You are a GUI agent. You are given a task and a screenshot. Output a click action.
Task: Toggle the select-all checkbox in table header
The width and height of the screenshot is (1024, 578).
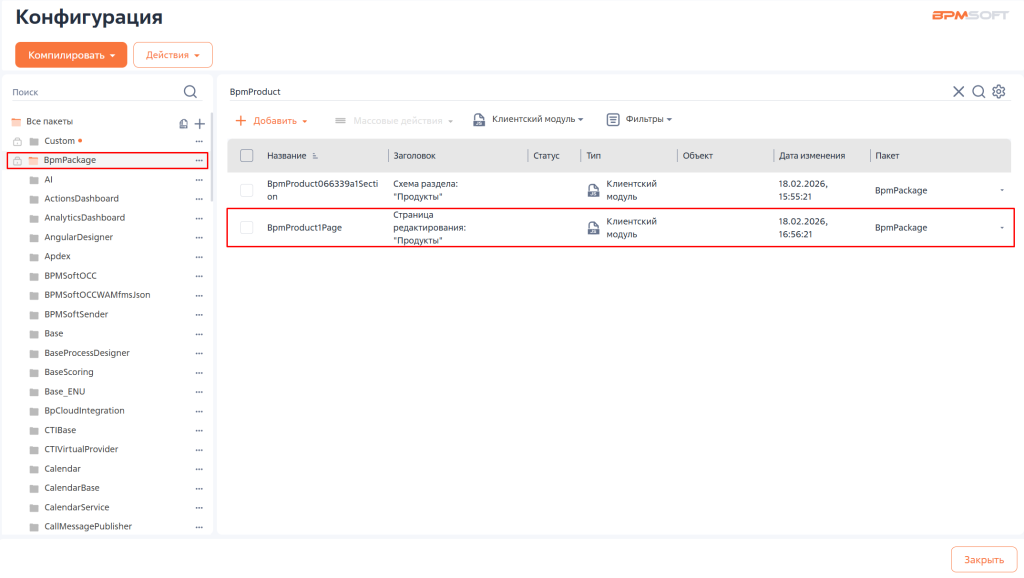tap(247, 156)
